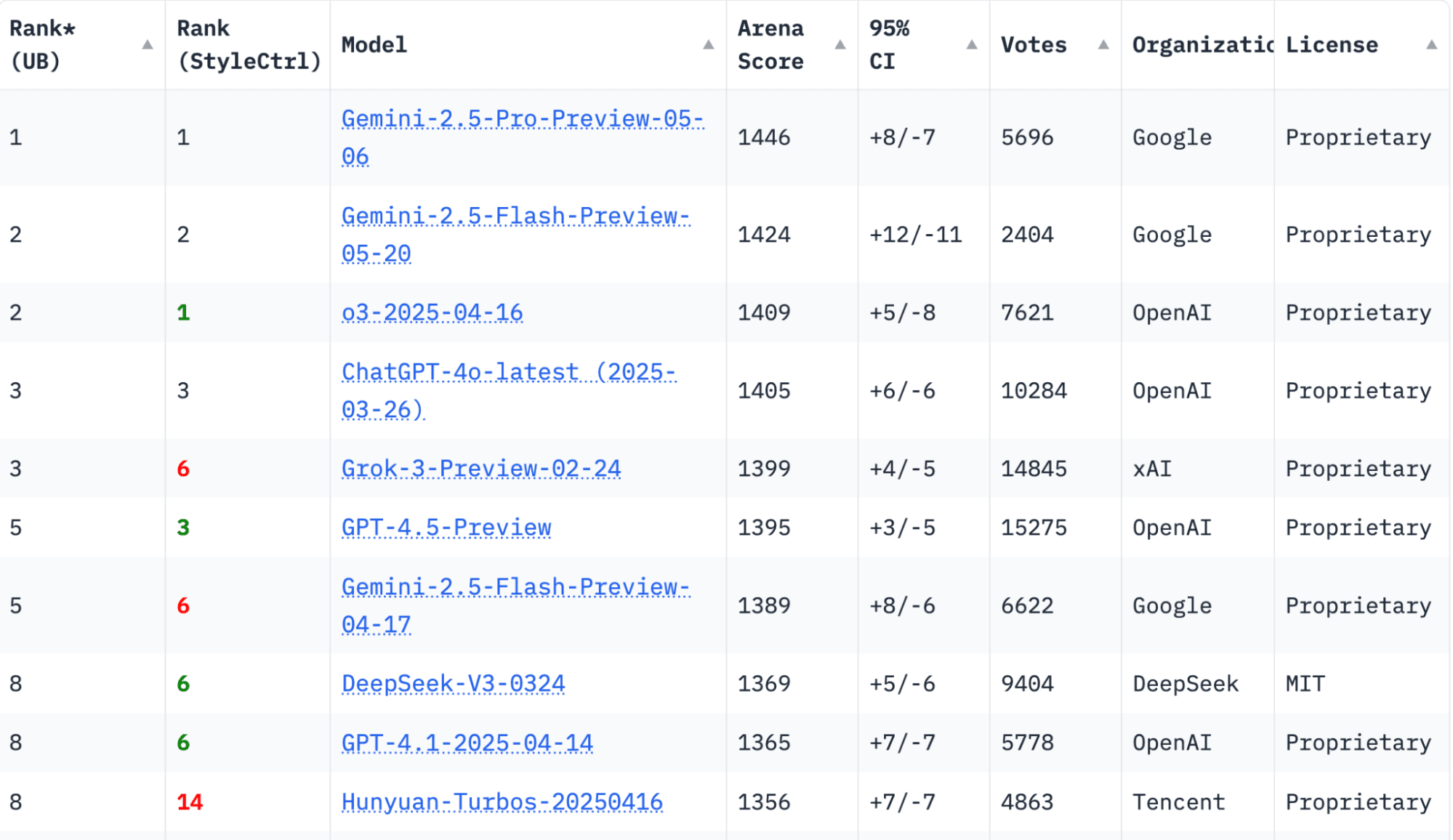The height and width of the screenshot is (840, 1453).
Task: Open the Grok-3-Preview-02-24 model link
Action: 481,469
